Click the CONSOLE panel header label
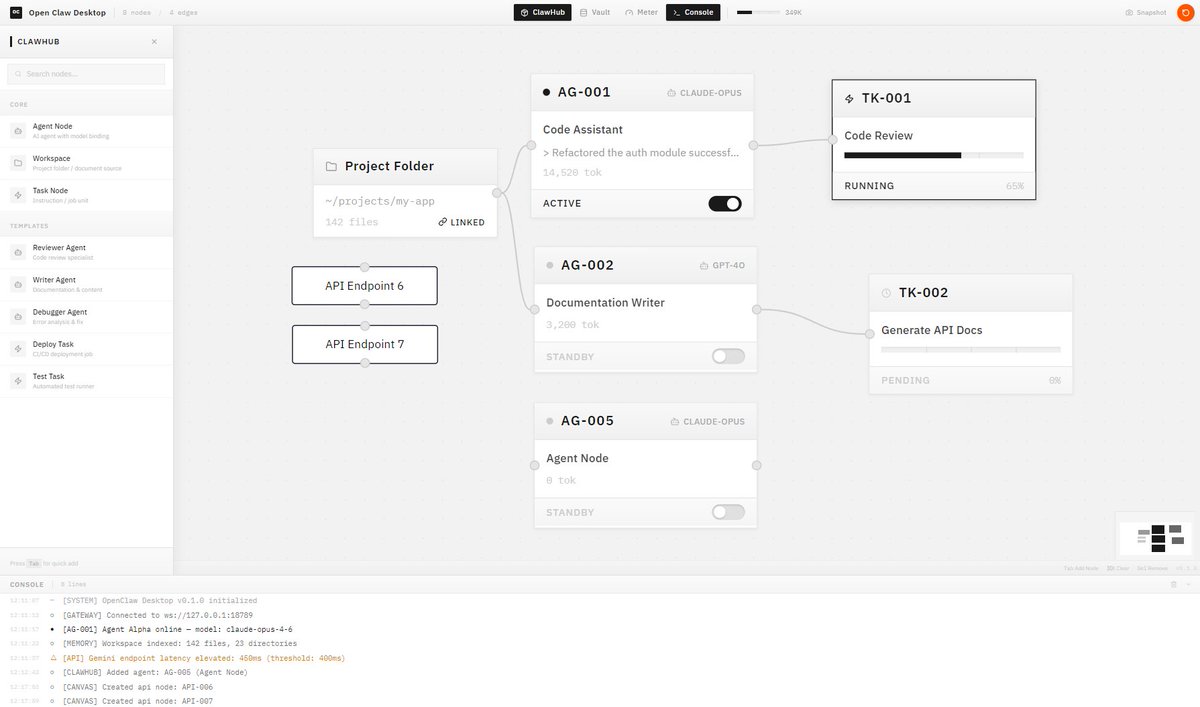The width and height of the screenshot is (1200, 707). click(27, 584)
